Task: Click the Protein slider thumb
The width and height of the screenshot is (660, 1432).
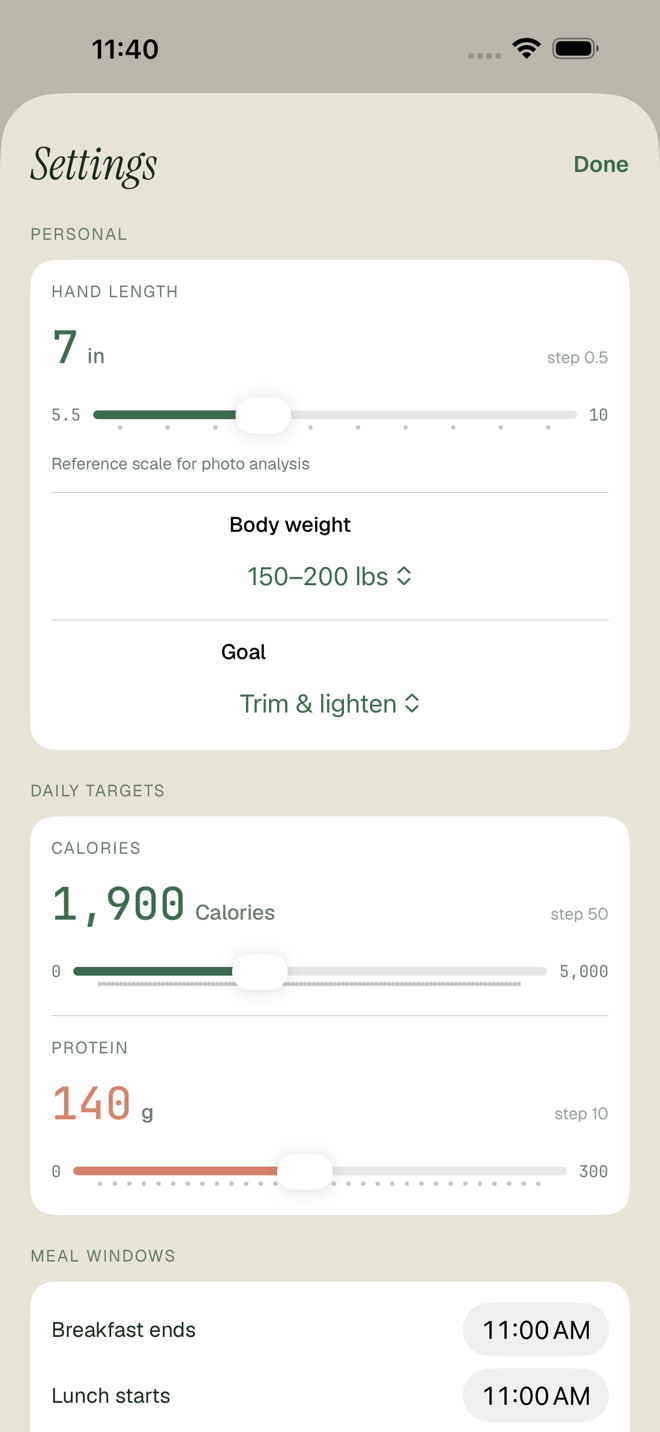Action: click(x=304, y=1171)
